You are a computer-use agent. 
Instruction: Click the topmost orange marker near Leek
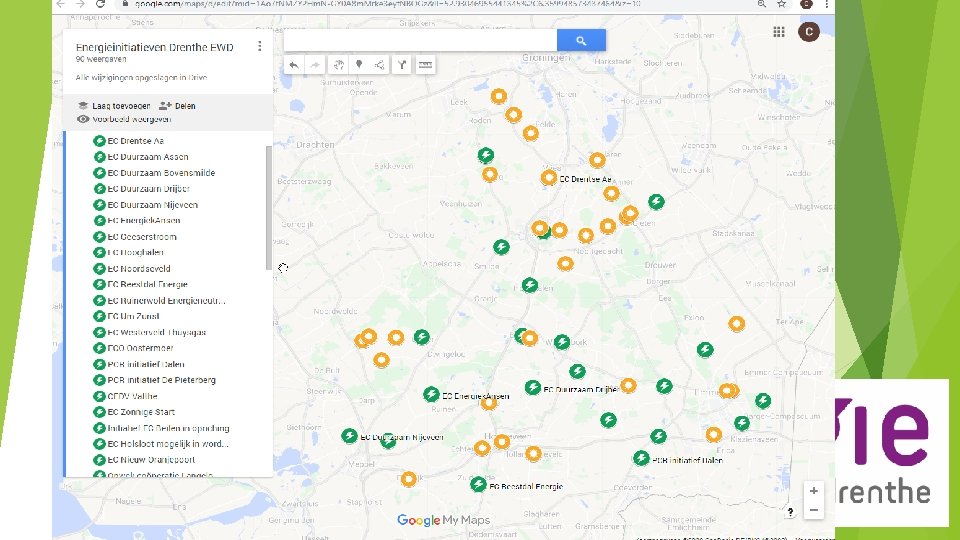[499, 96]
